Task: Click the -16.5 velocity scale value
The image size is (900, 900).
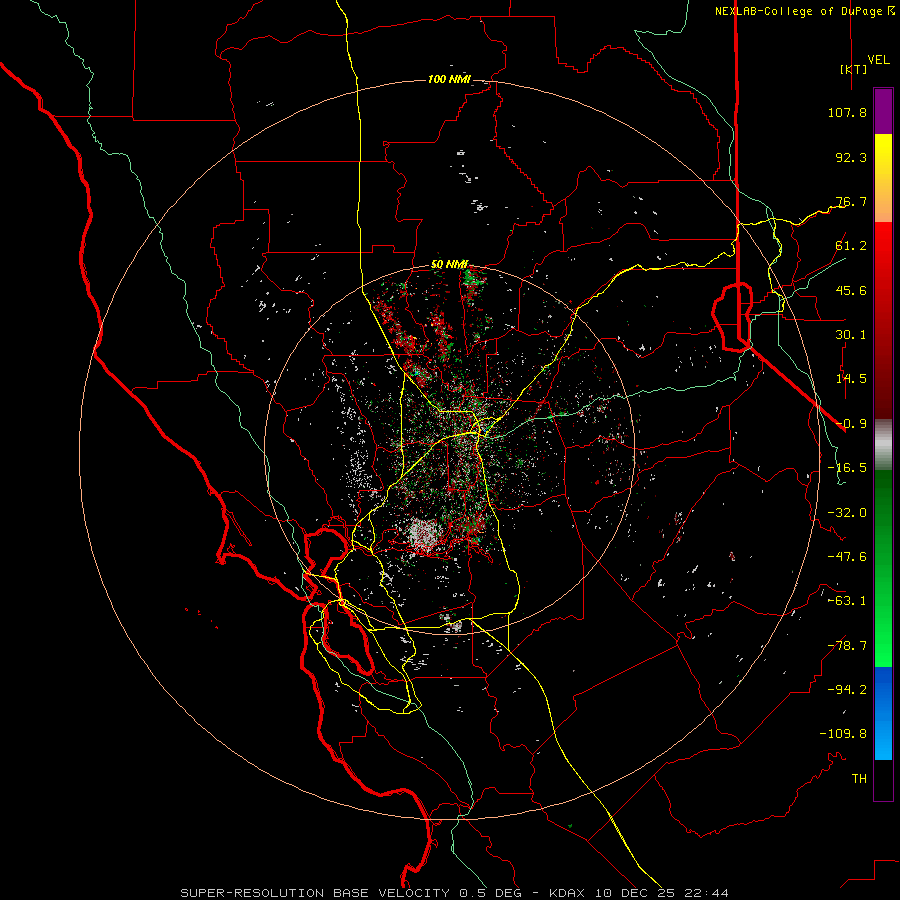Action: pos(847,468)
